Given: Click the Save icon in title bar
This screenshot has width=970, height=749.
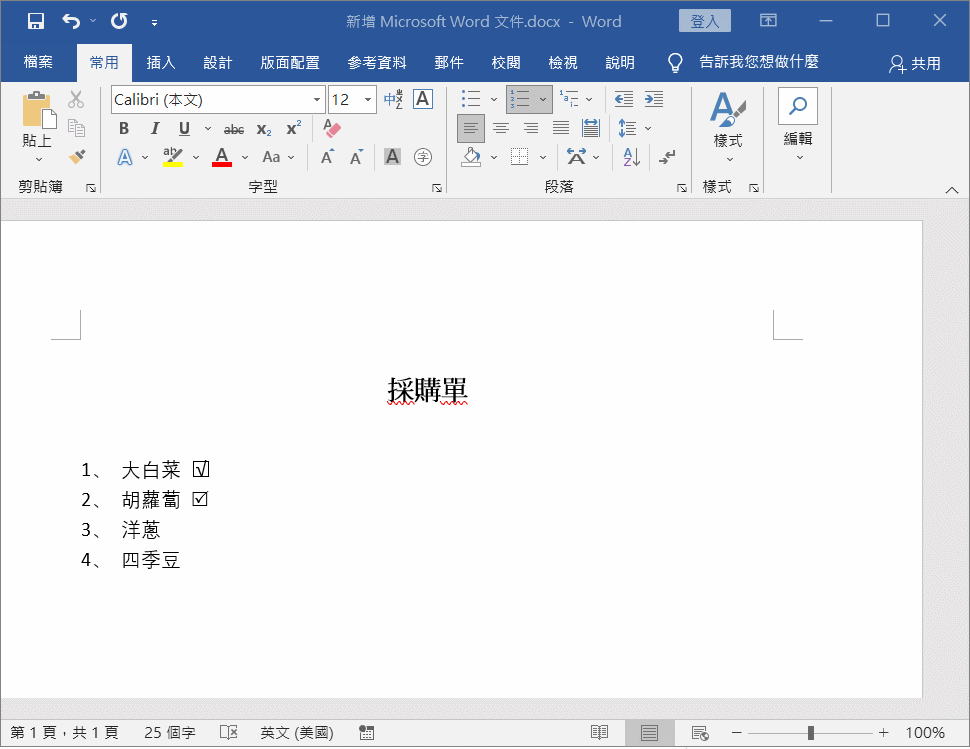Looking at the screenshot, I should [x=35, y=21].
